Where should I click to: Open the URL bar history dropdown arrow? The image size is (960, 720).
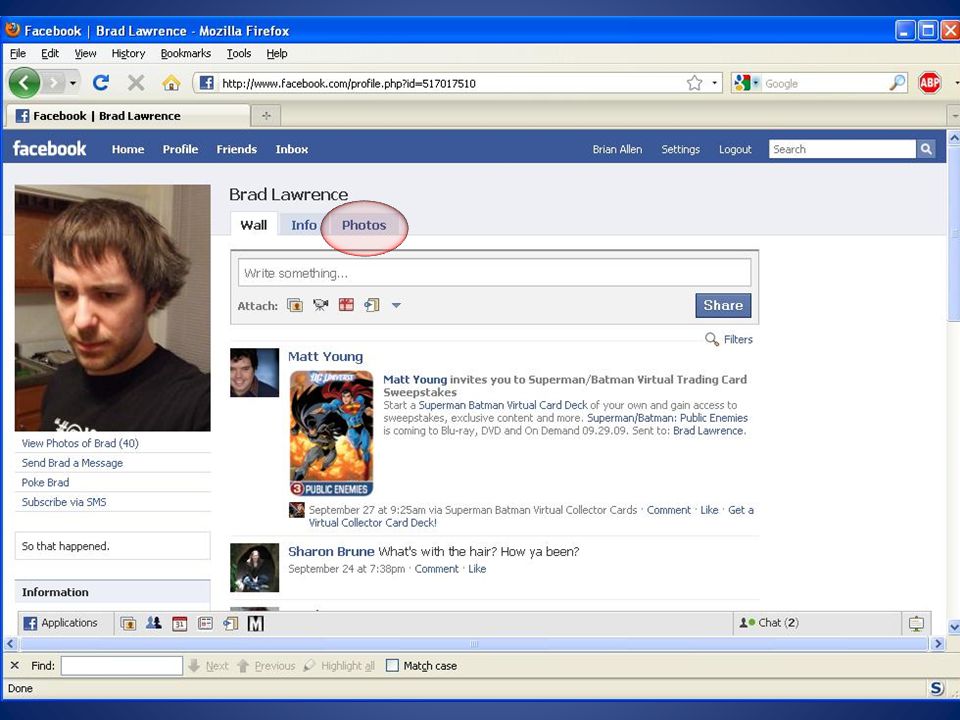point(714,83)
